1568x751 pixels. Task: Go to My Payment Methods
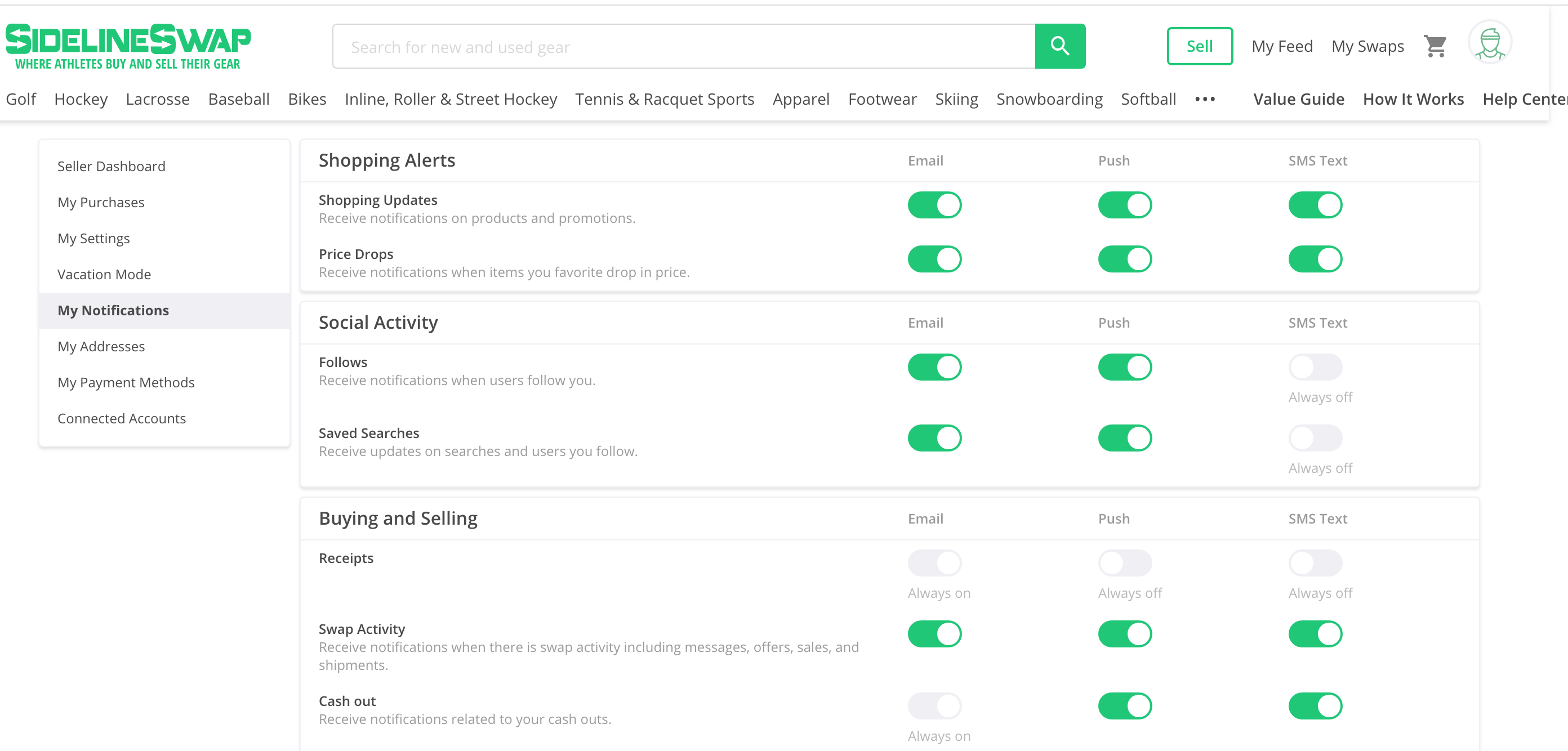164,382
